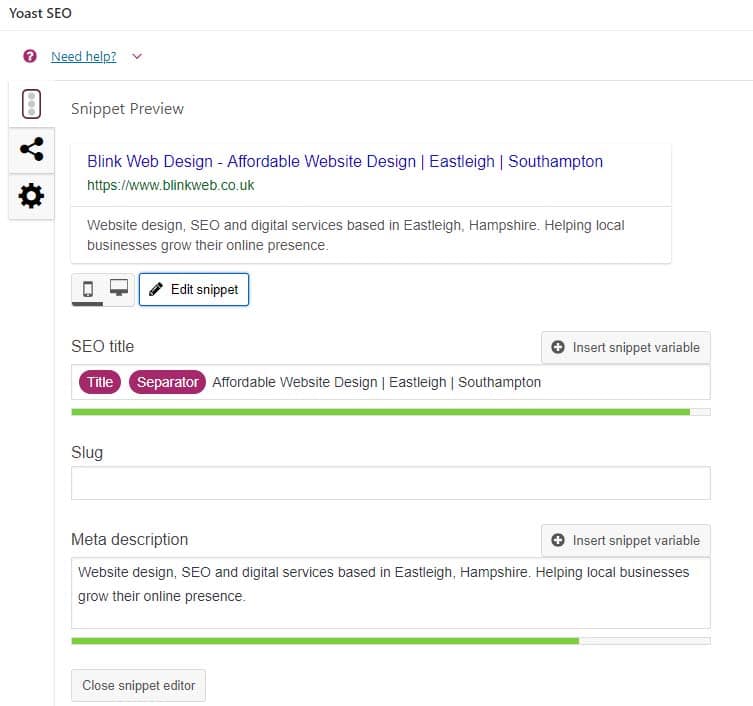Open the Need help? link
The height and width of the screenshot is (706, 753).
pos(84,57)
